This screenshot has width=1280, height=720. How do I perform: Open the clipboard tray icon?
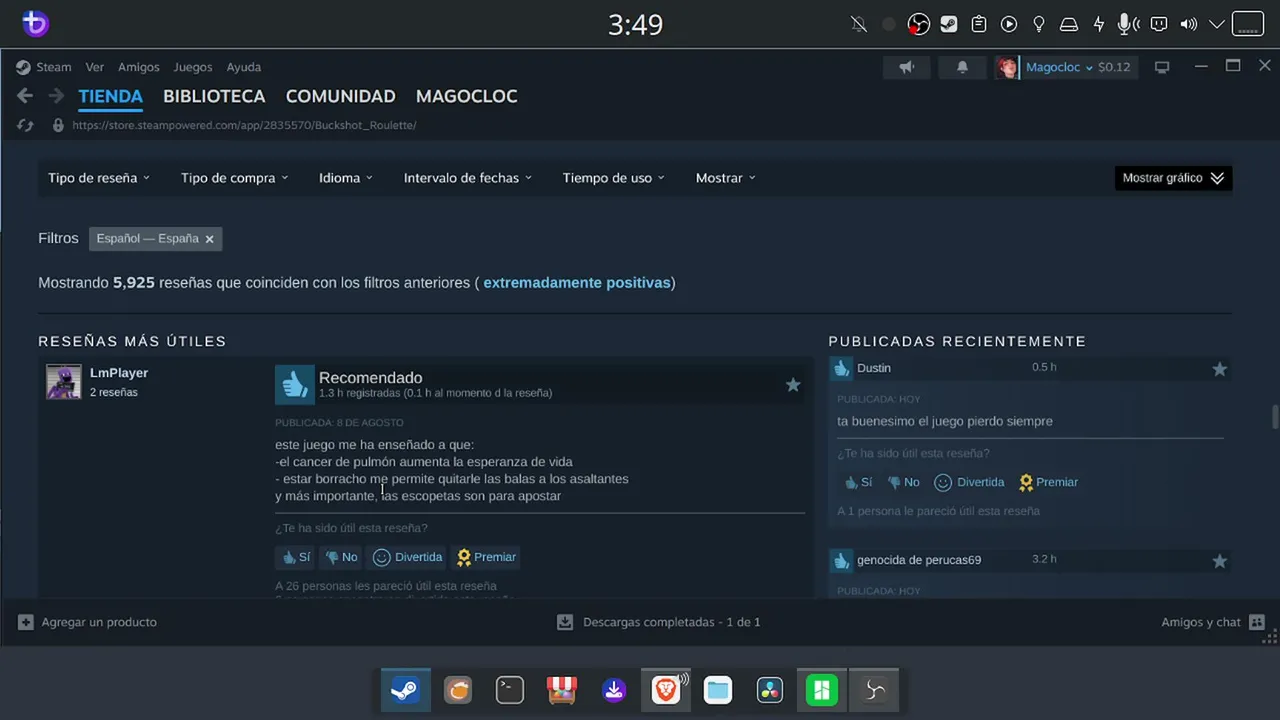point(979,24)
